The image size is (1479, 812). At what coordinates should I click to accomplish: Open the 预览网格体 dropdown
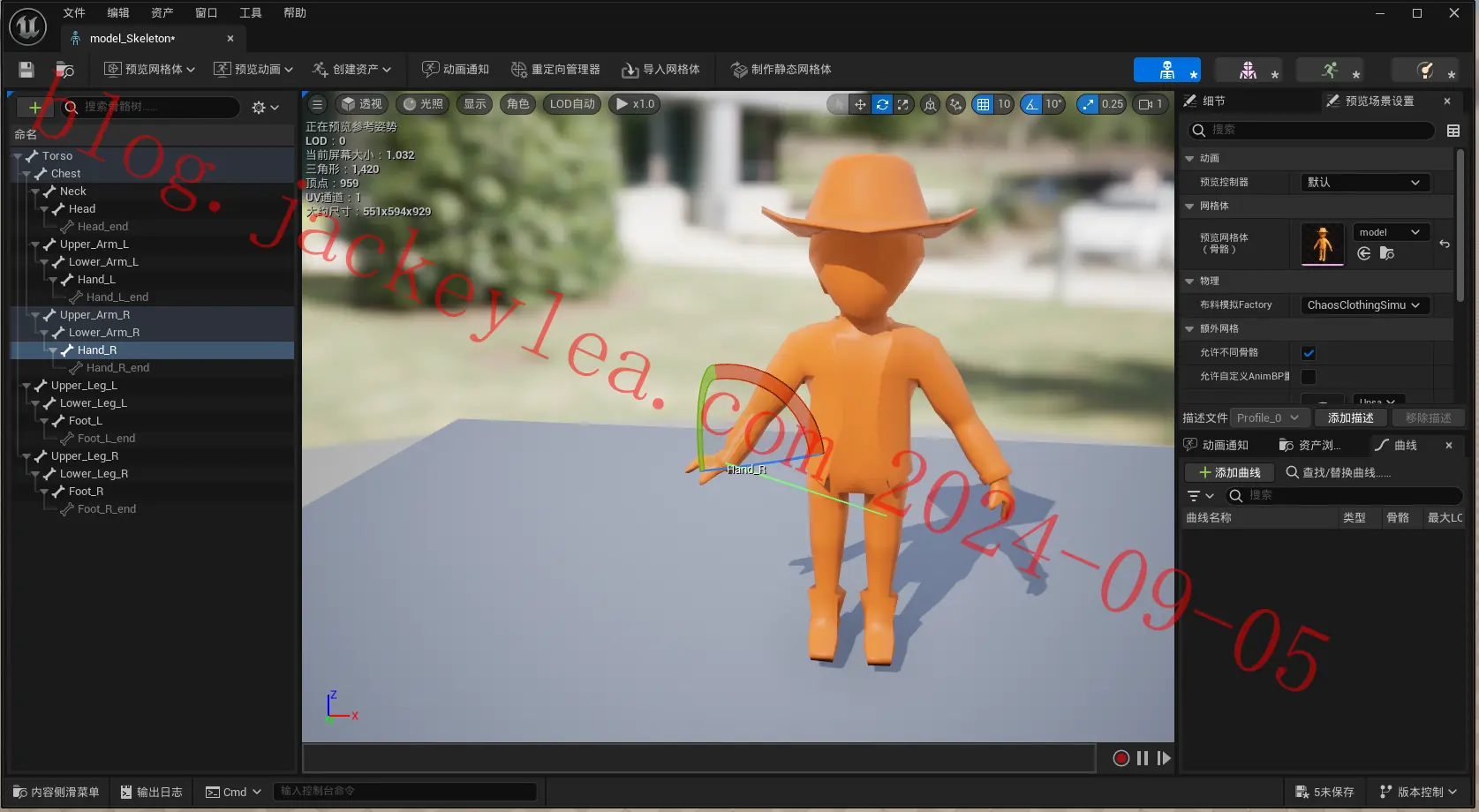click(149, 70)
